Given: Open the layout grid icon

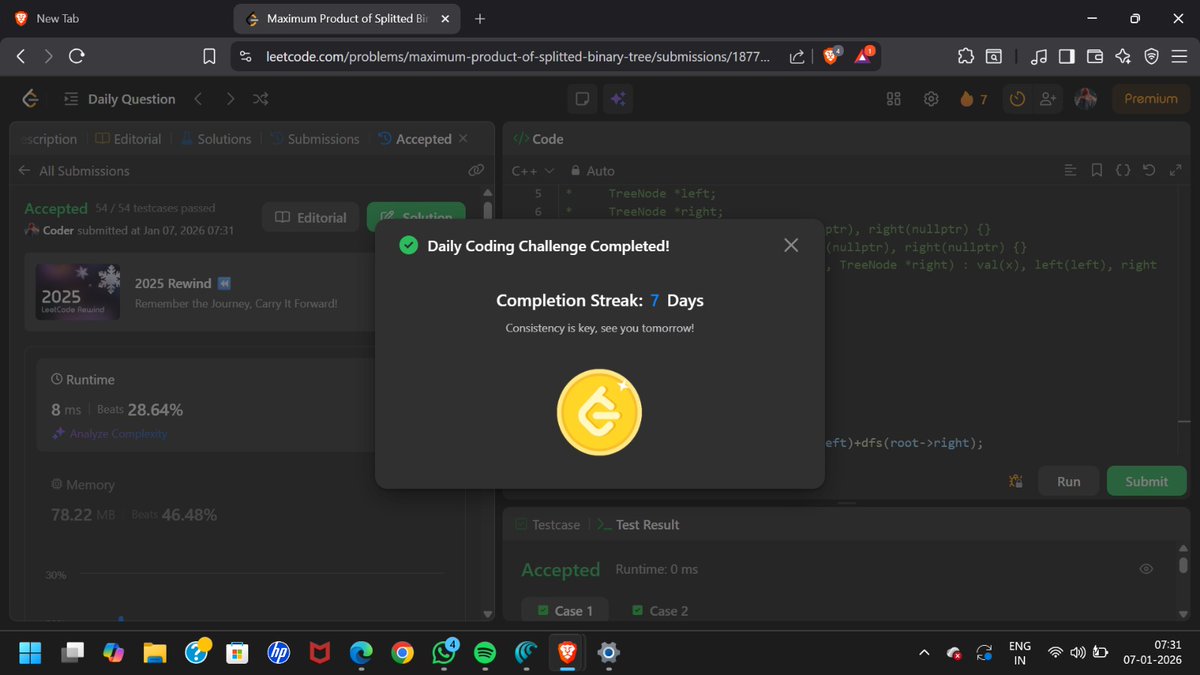Looking at the screenshot, I should [894, 99].
